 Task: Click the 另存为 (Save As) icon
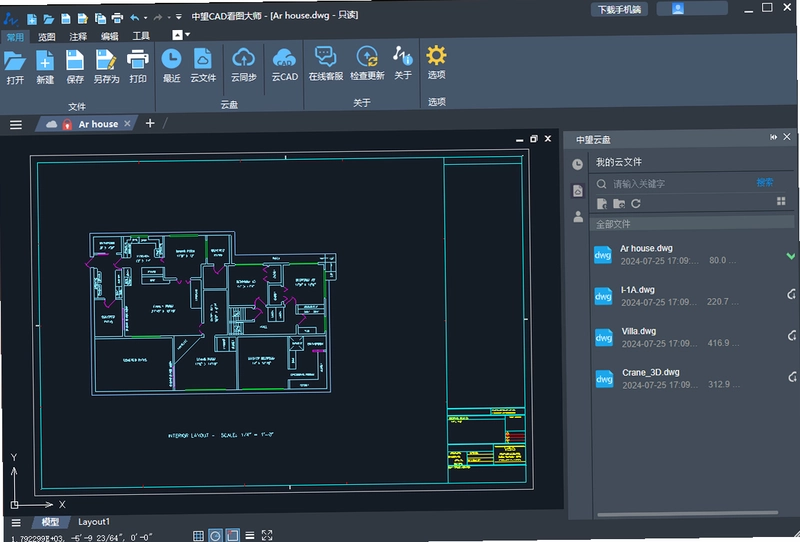point(106,60)
